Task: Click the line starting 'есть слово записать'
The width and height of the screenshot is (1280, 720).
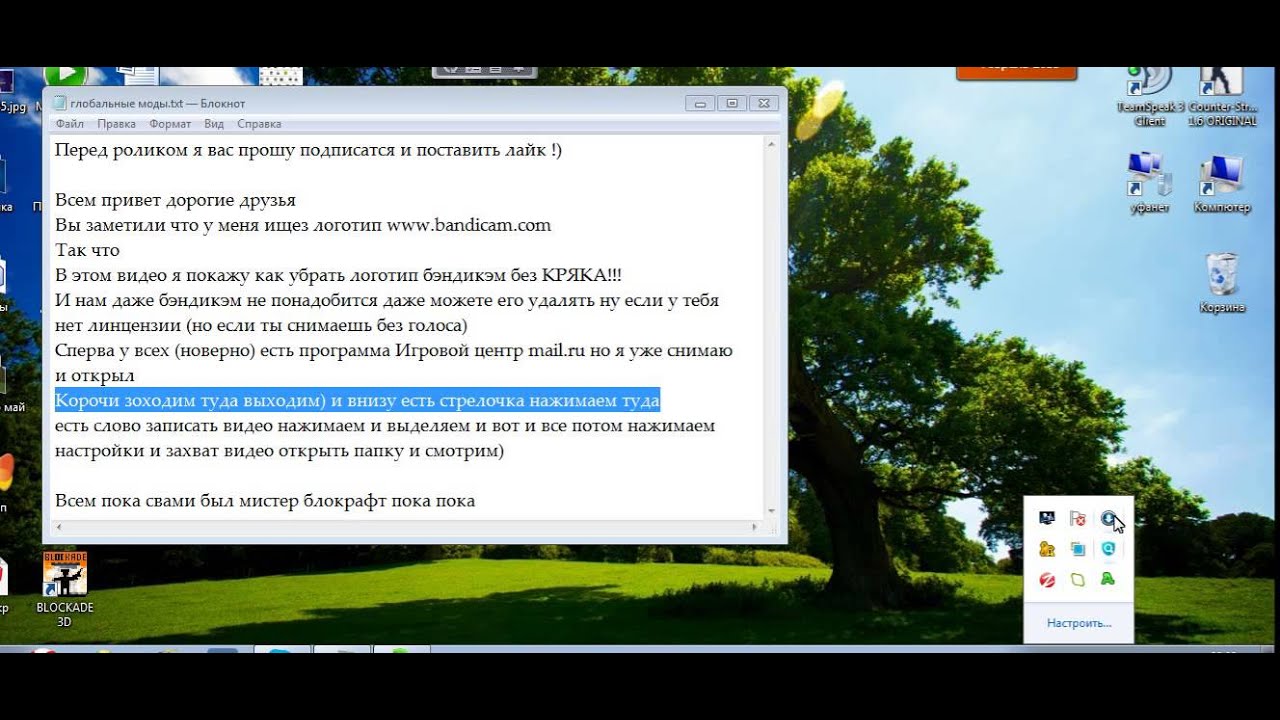Action: (385, 426)
